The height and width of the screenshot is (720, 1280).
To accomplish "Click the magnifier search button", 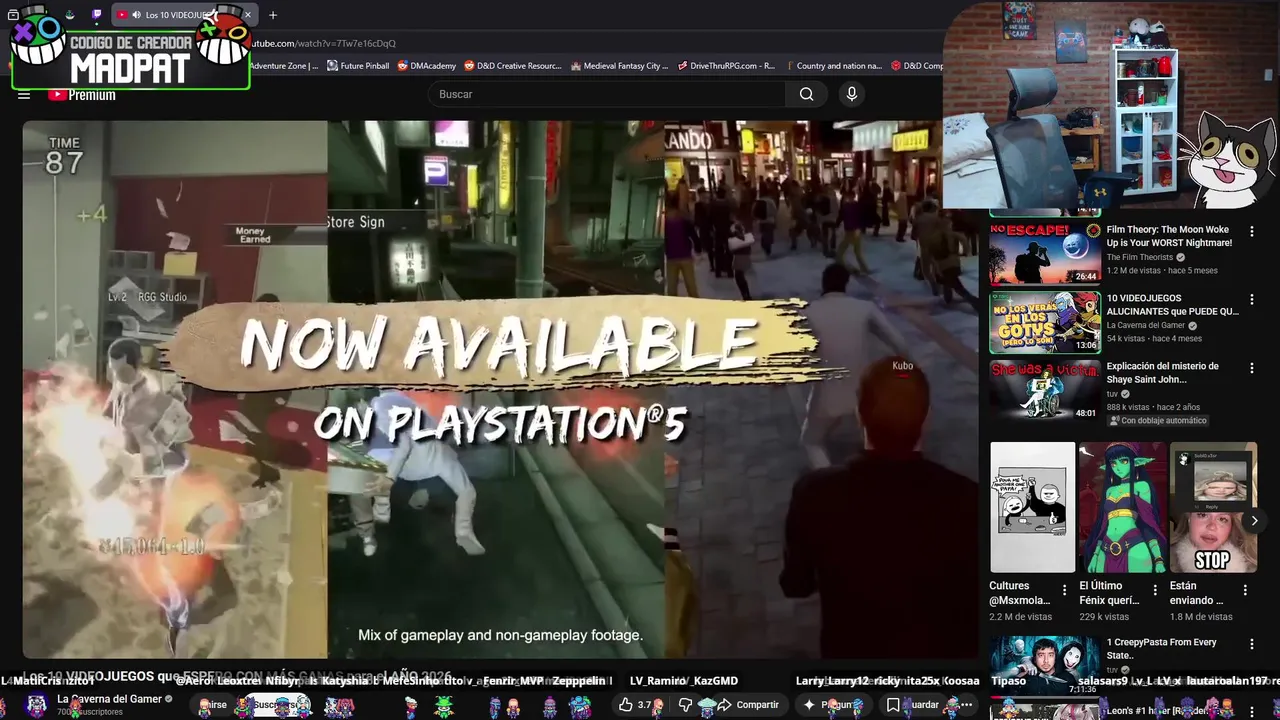I will tap(806, 94).
